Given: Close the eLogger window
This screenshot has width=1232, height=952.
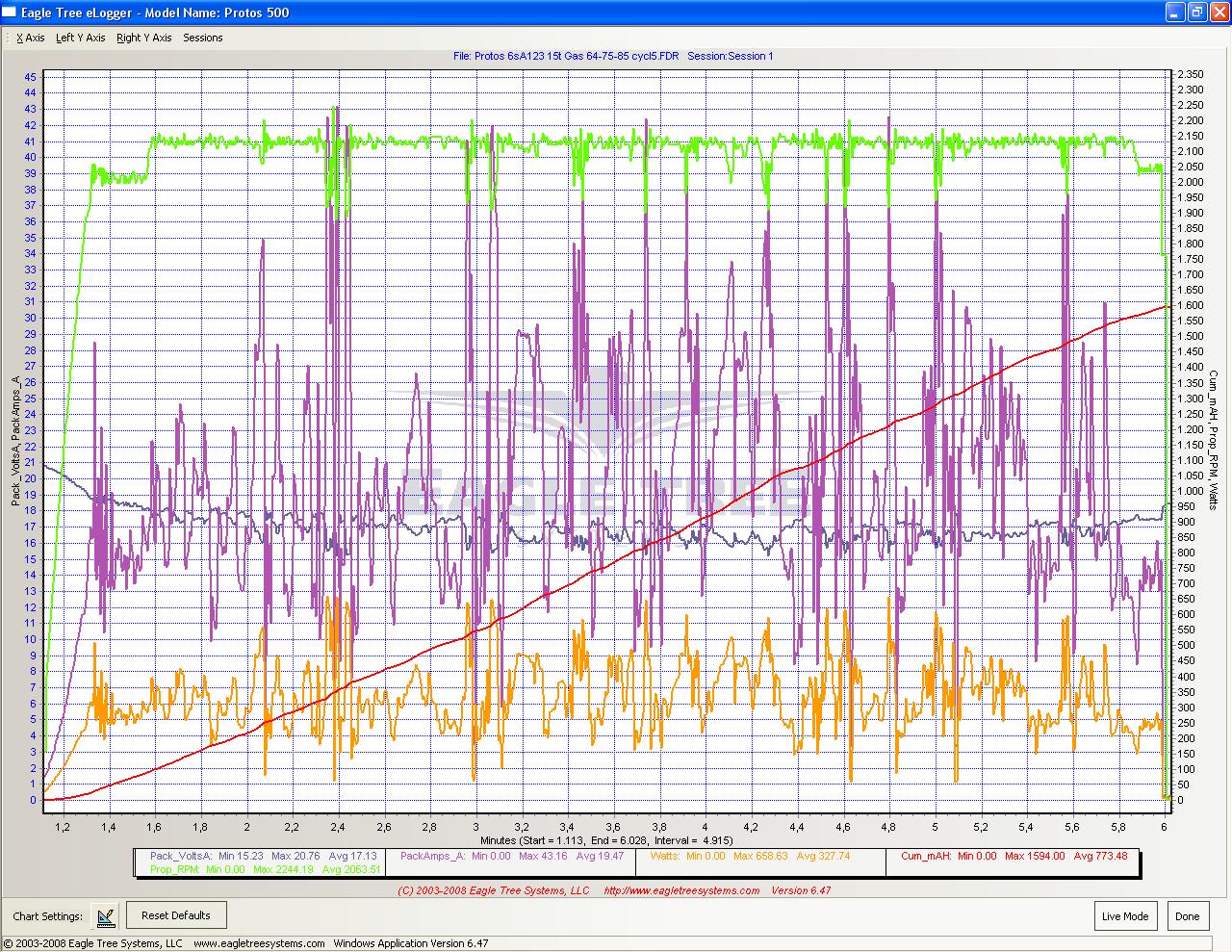Looking at the screenshot, I should pos(1218,13).
